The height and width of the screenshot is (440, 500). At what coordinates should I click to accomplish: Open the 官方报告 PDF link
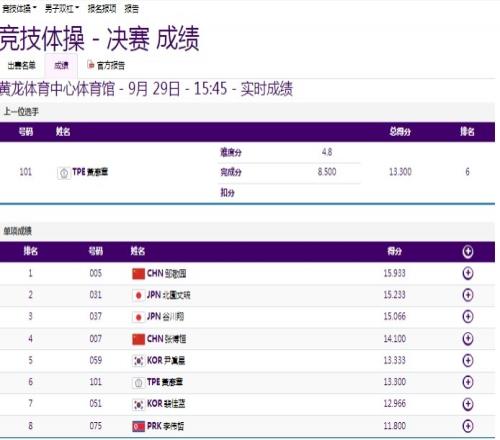[x=106, y=65]
